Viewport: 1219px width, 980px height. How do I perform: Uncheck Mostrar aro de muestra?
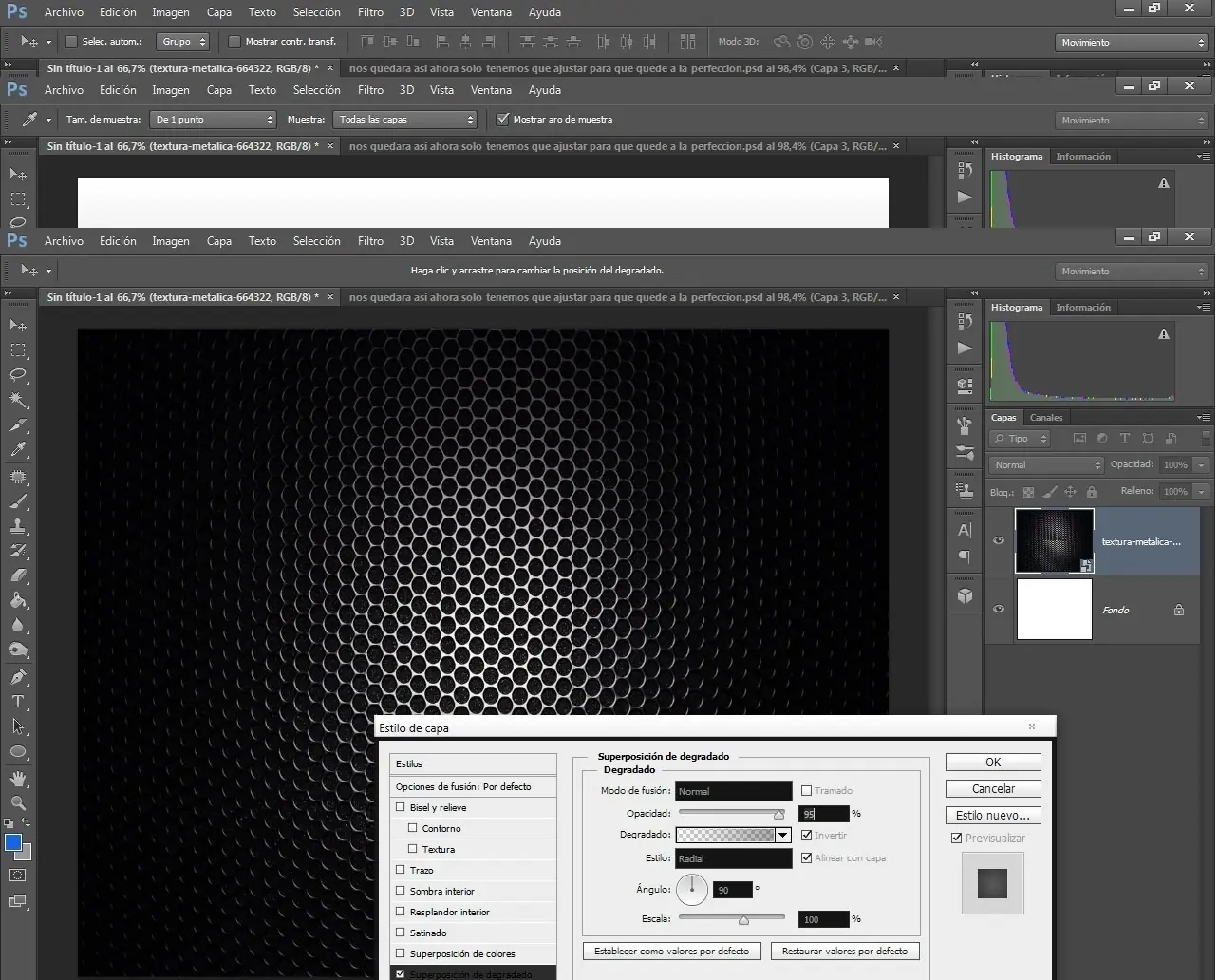(x=503, y=120)
